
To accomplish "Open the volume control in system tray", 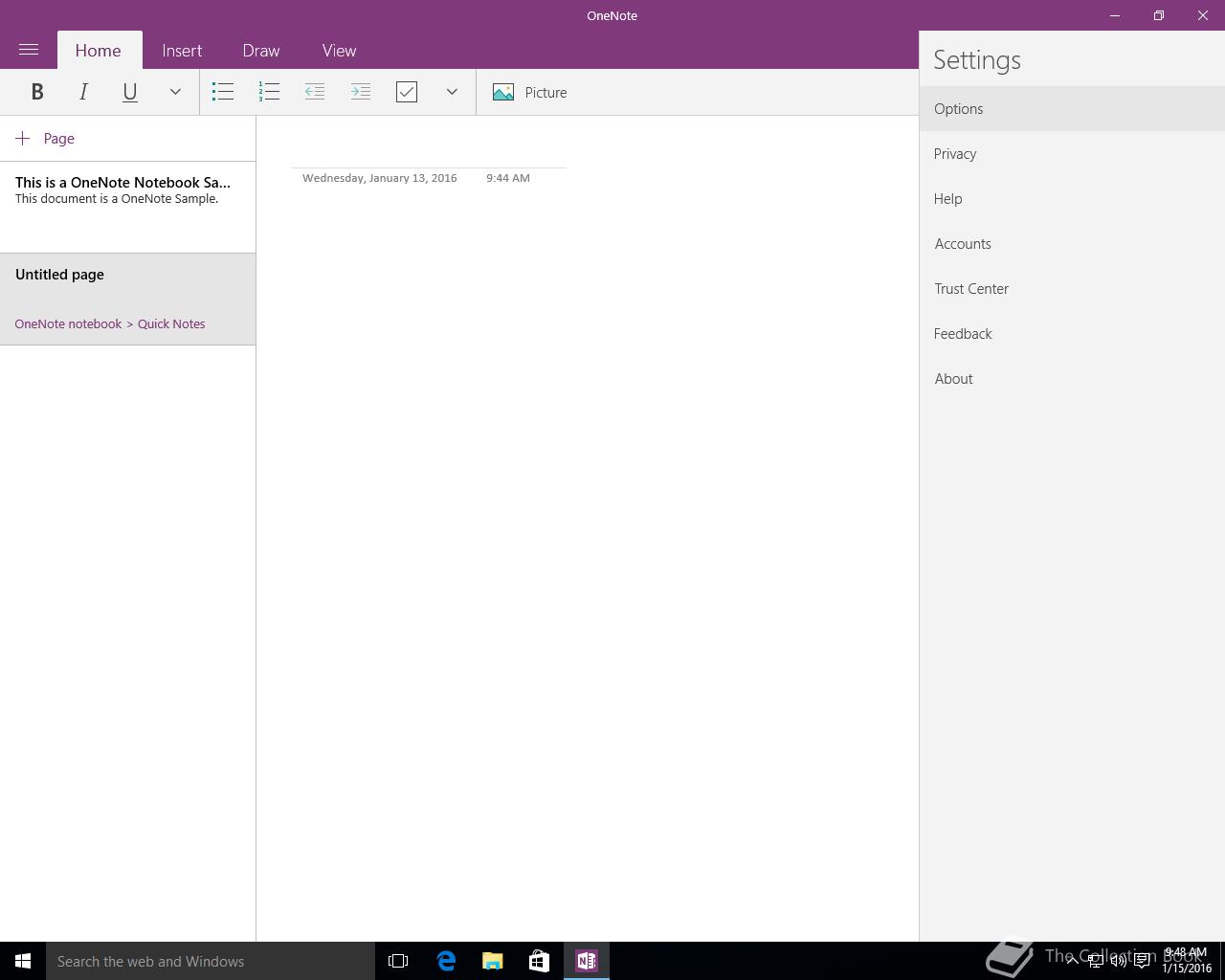I will [1118, 961].
